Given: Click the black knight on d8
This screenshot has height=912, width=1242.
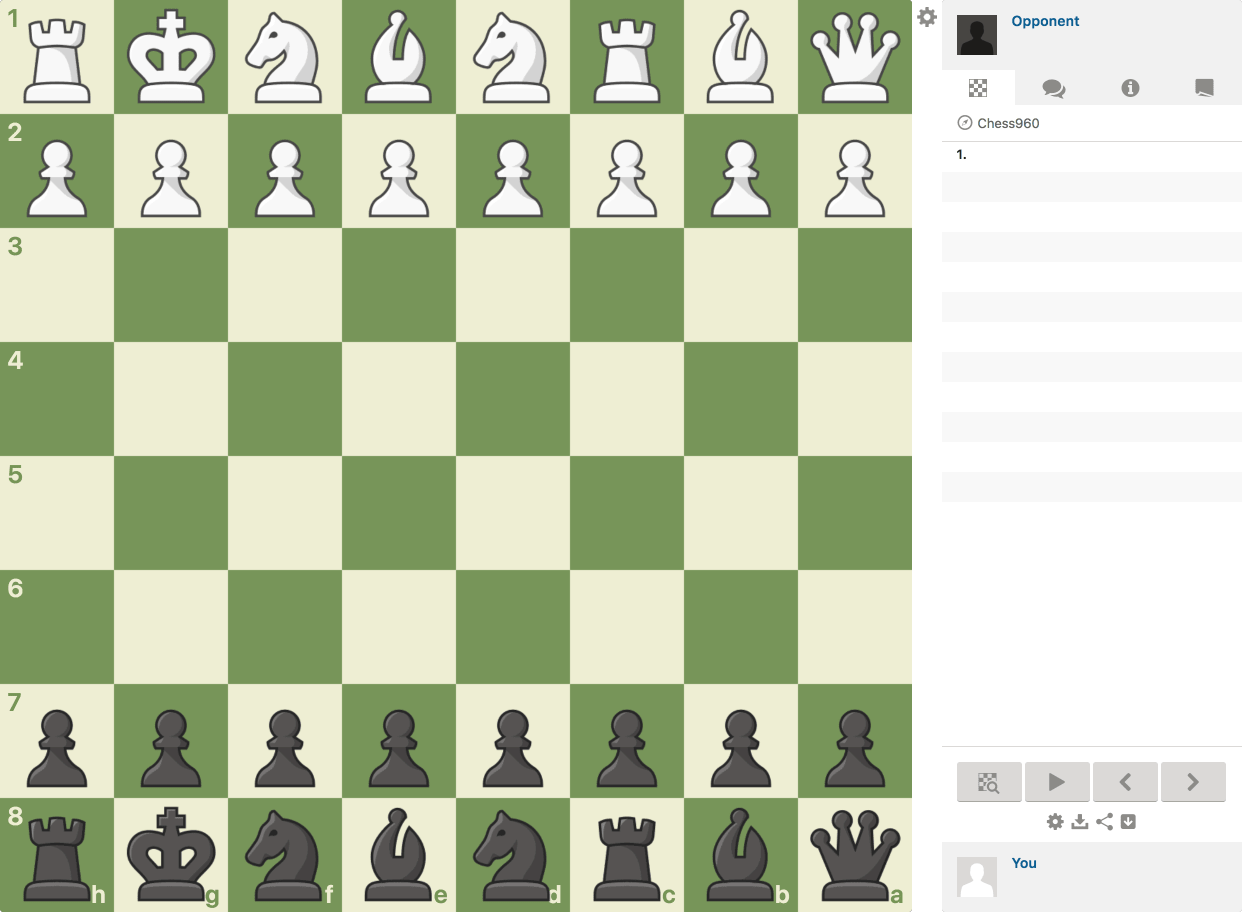Looking at the screenshot, I should pos(513,855).
